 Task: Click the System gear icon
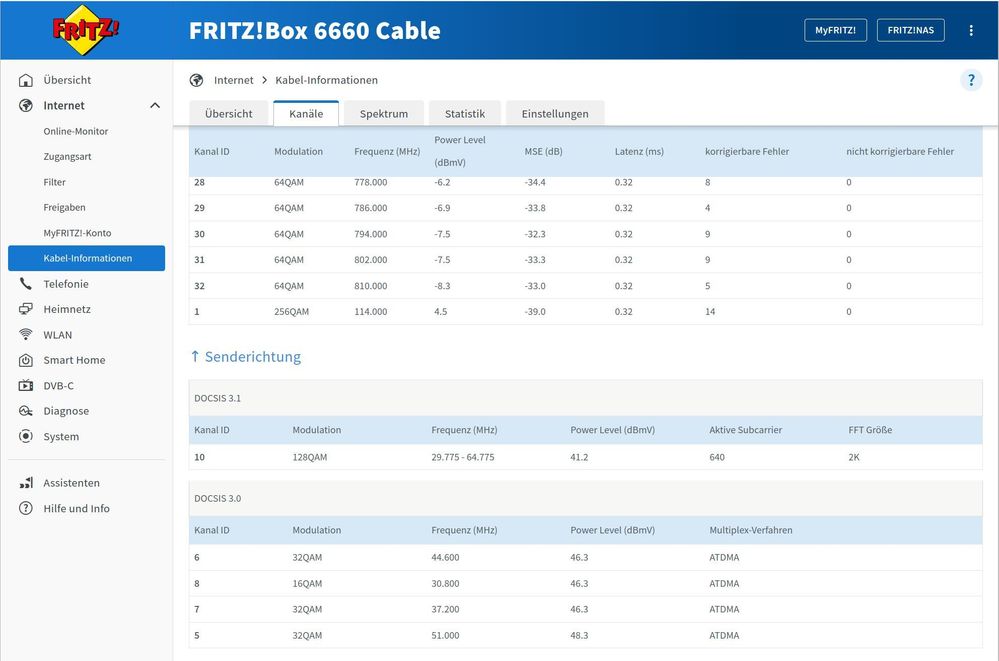(26, 437)
